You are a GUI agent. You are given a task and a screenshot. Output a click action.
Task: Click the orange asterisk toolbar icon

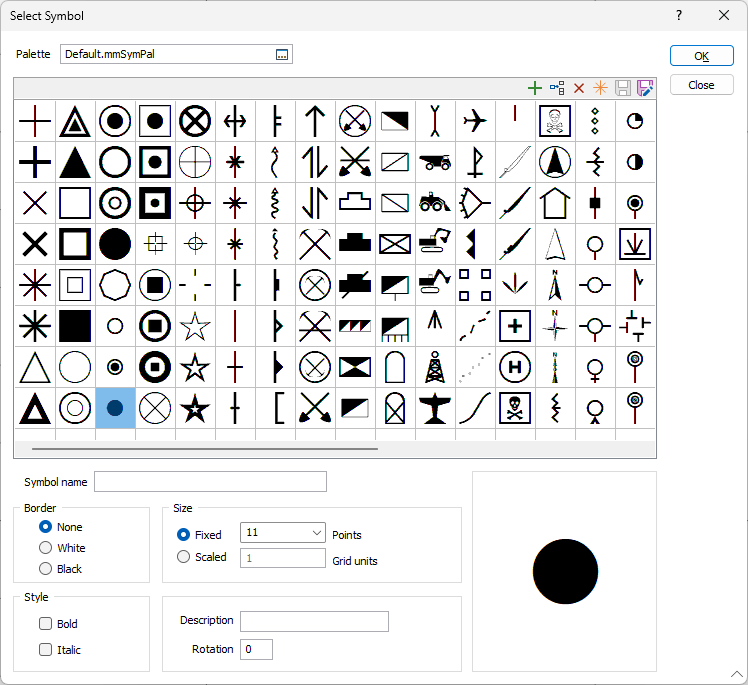600,88
